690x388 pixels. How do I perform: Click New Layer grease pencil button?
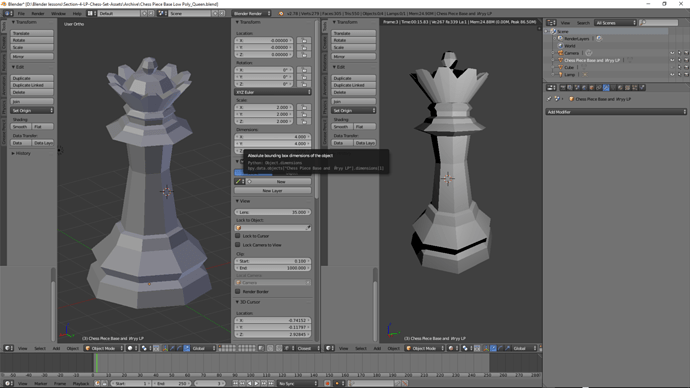(x=272, y=190)
